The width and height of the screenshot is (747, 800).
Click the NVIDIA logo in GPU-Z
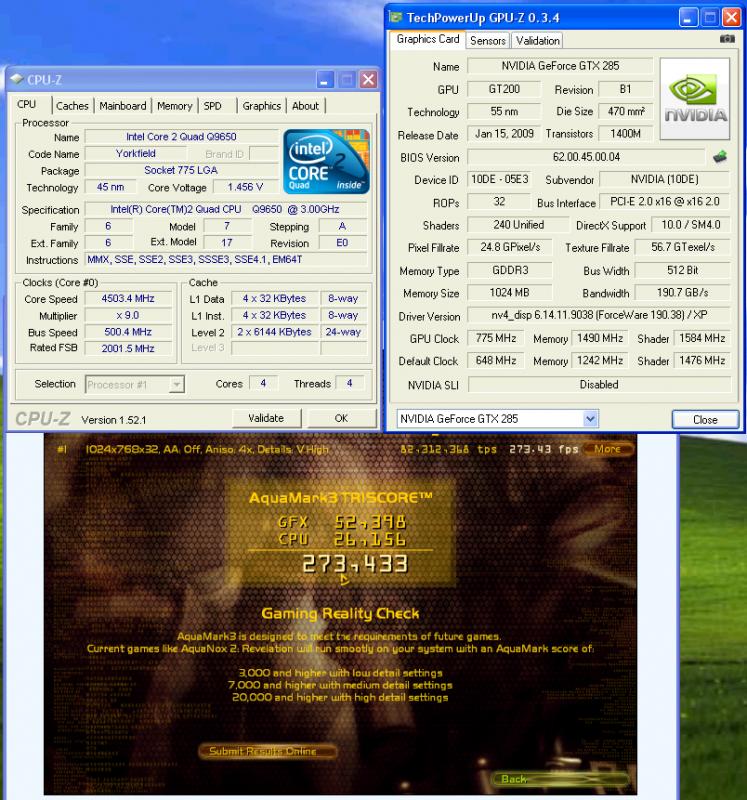(695, 99)
